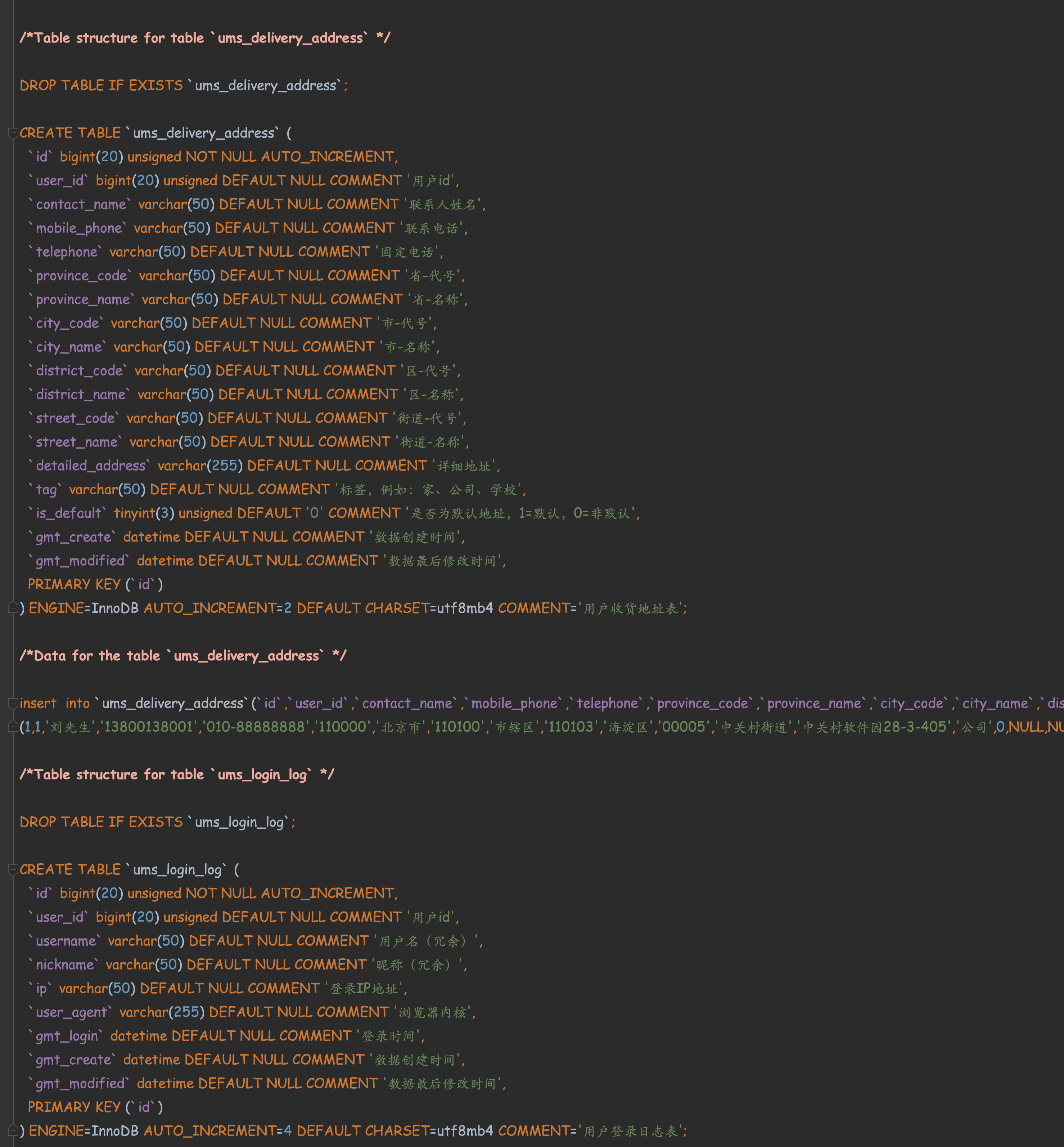Collapse the CREATE TABLE ums_delivery_address fold marker

[13, 134]
